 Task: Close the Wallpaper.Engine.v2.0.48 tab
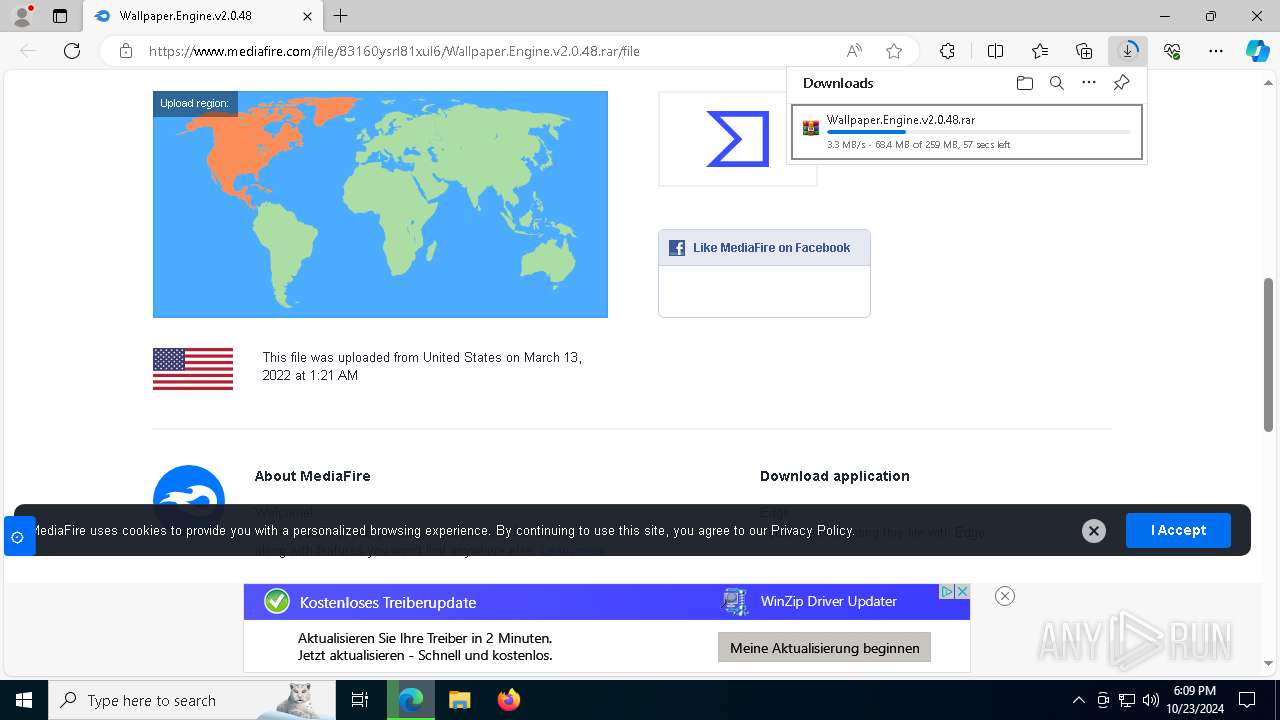coord(307,16)
